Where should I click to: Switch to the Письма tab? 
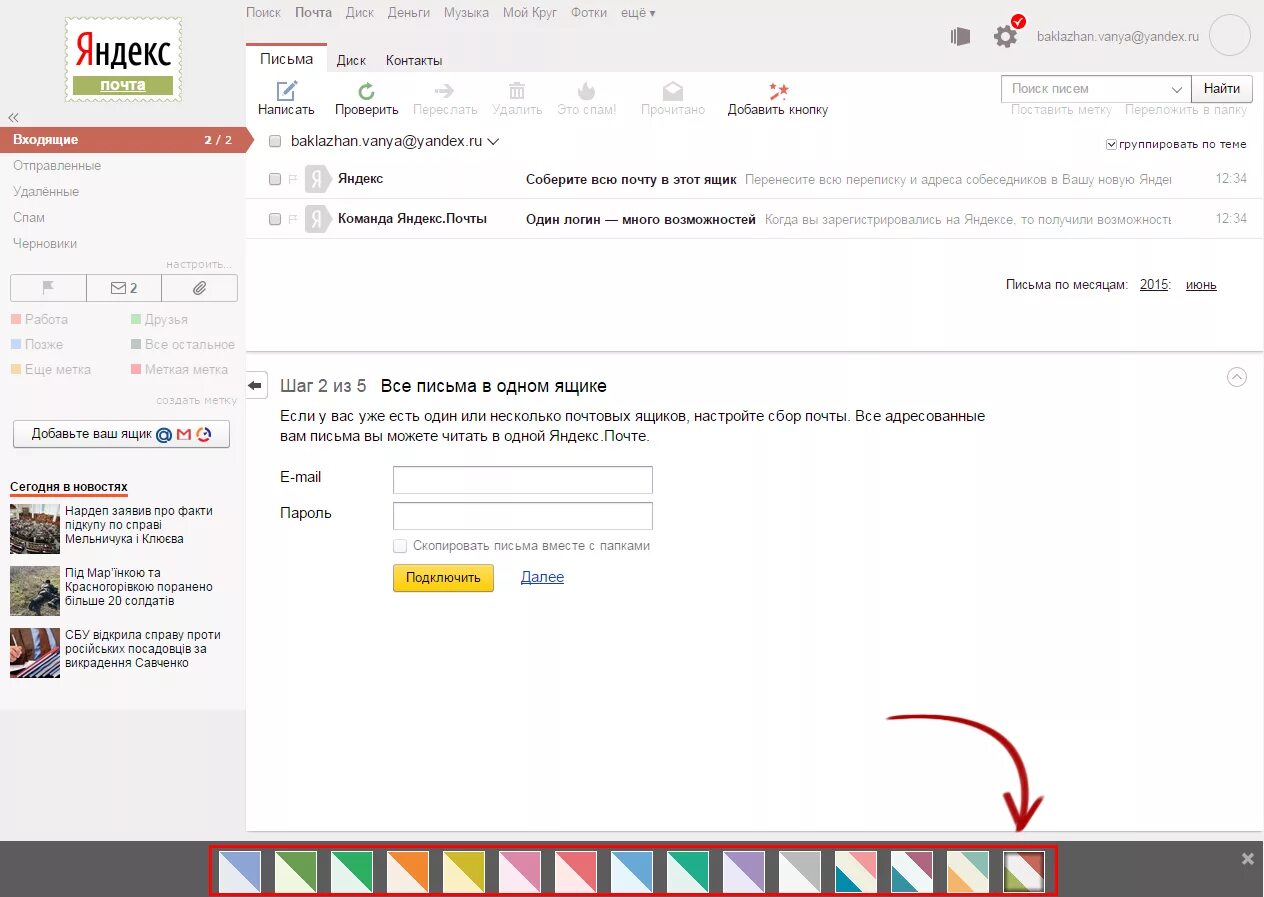[x=286, y=59]
